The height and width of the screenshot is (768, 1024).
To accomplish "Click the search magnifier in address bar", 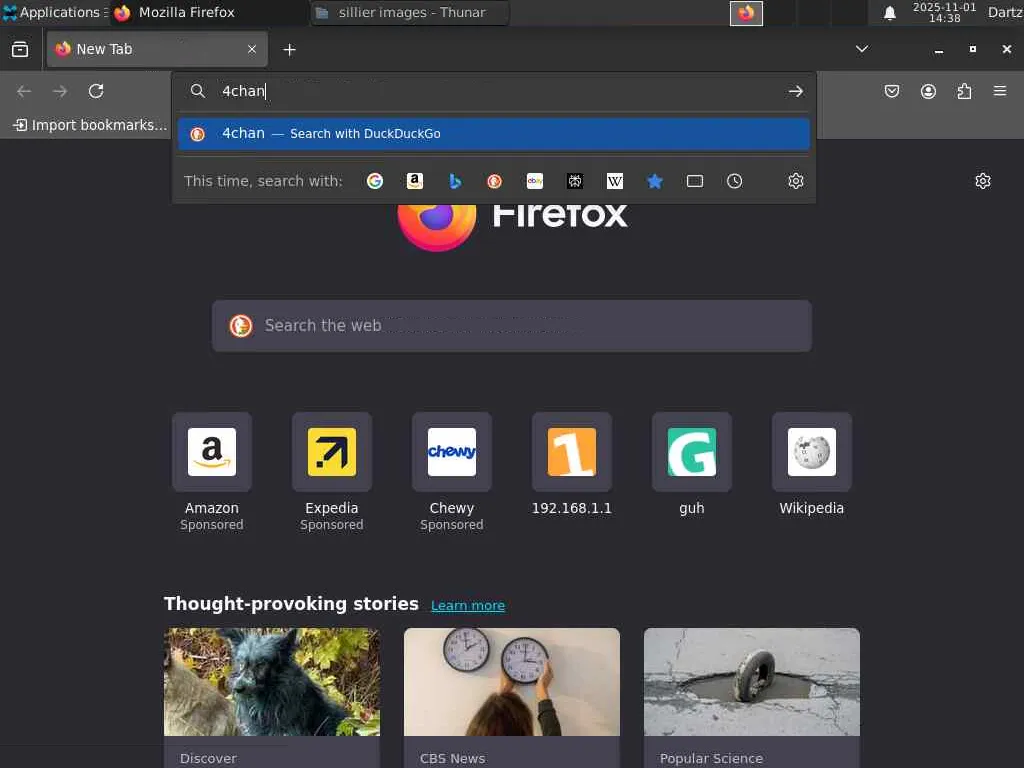I will click(198, 91).
